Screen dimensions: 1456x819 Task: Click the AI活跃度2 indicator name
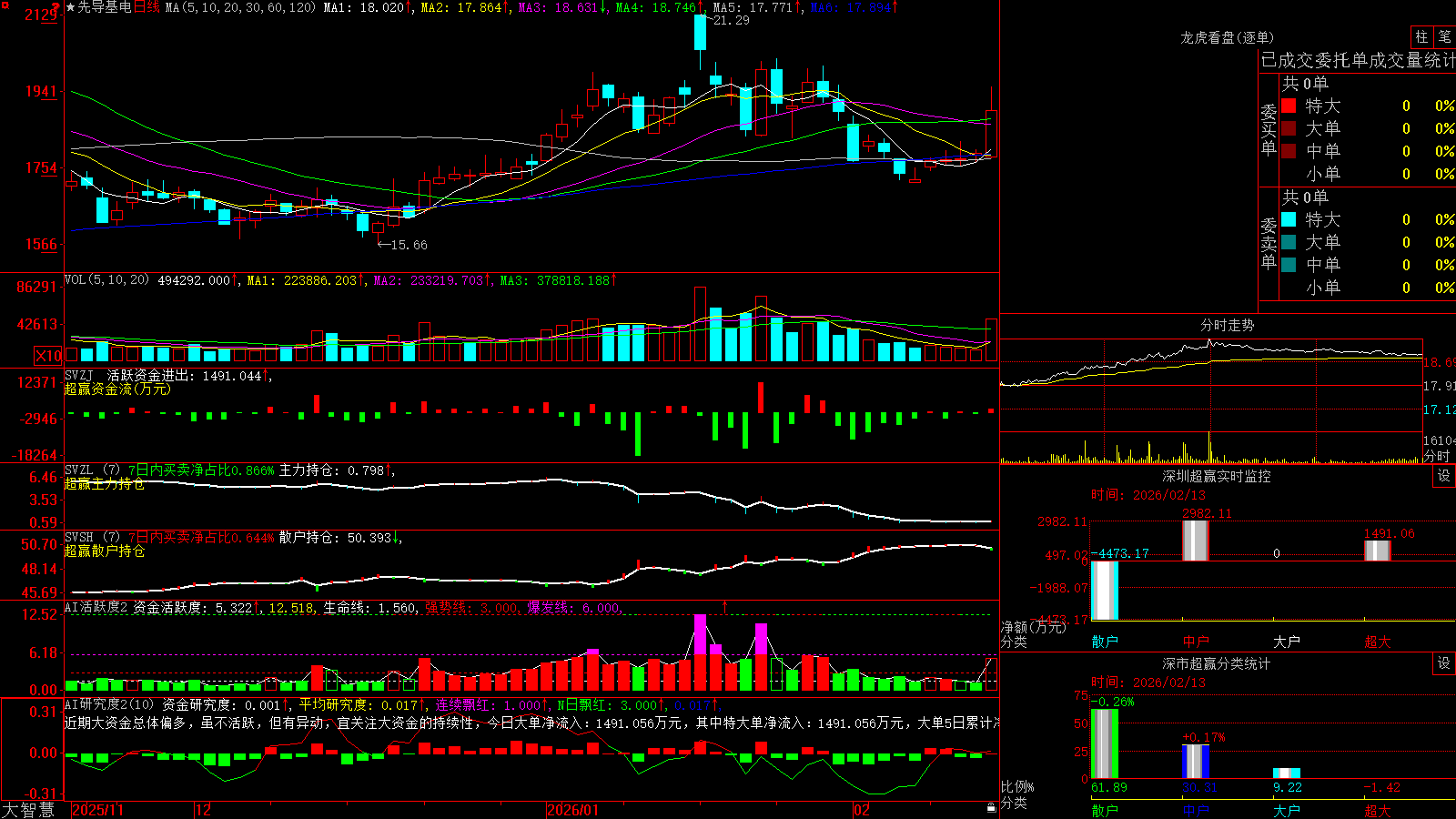click(96, 607)
